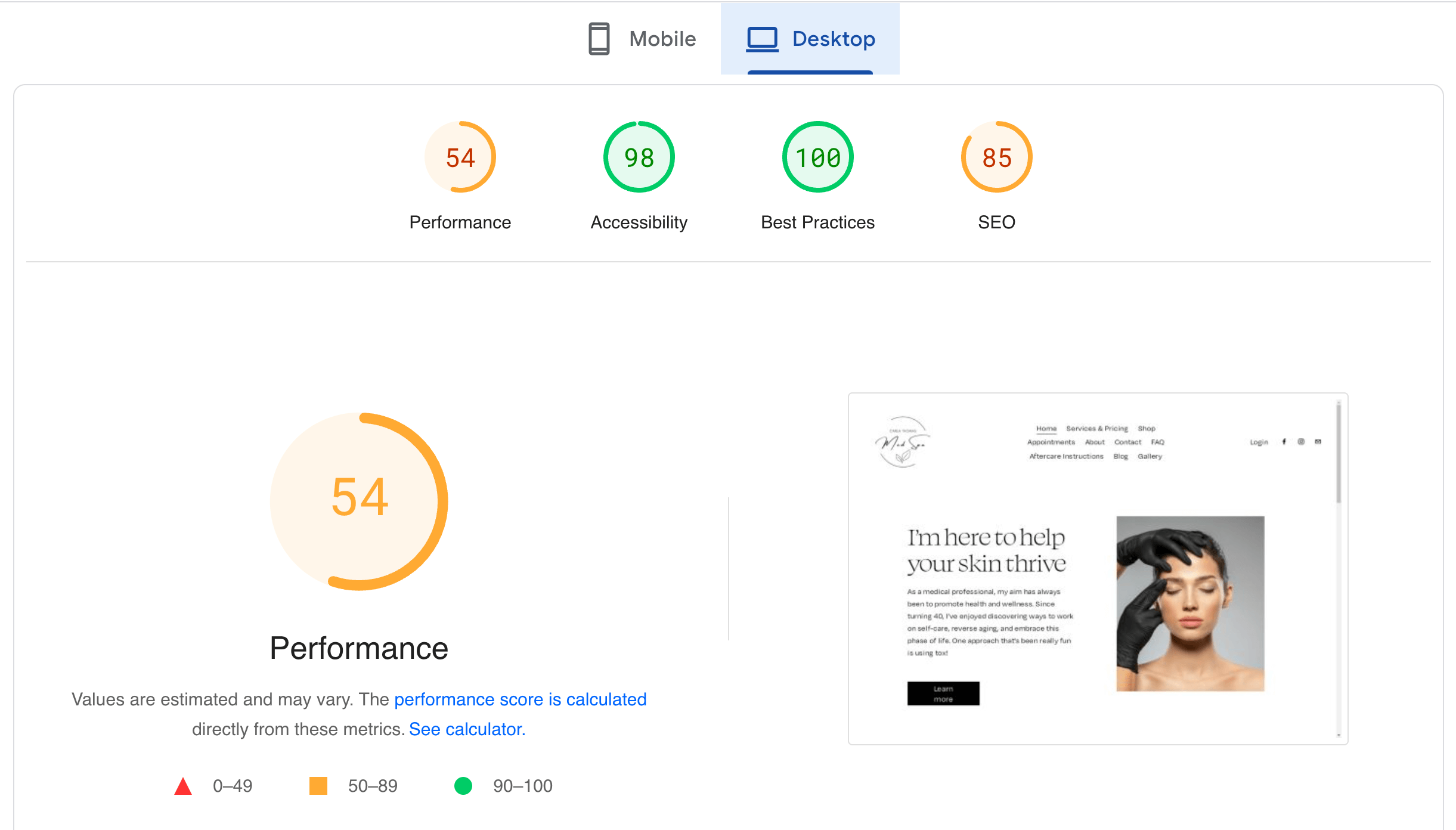Select the Desktop tab
Screen dimensions: 1456x830
810,39
